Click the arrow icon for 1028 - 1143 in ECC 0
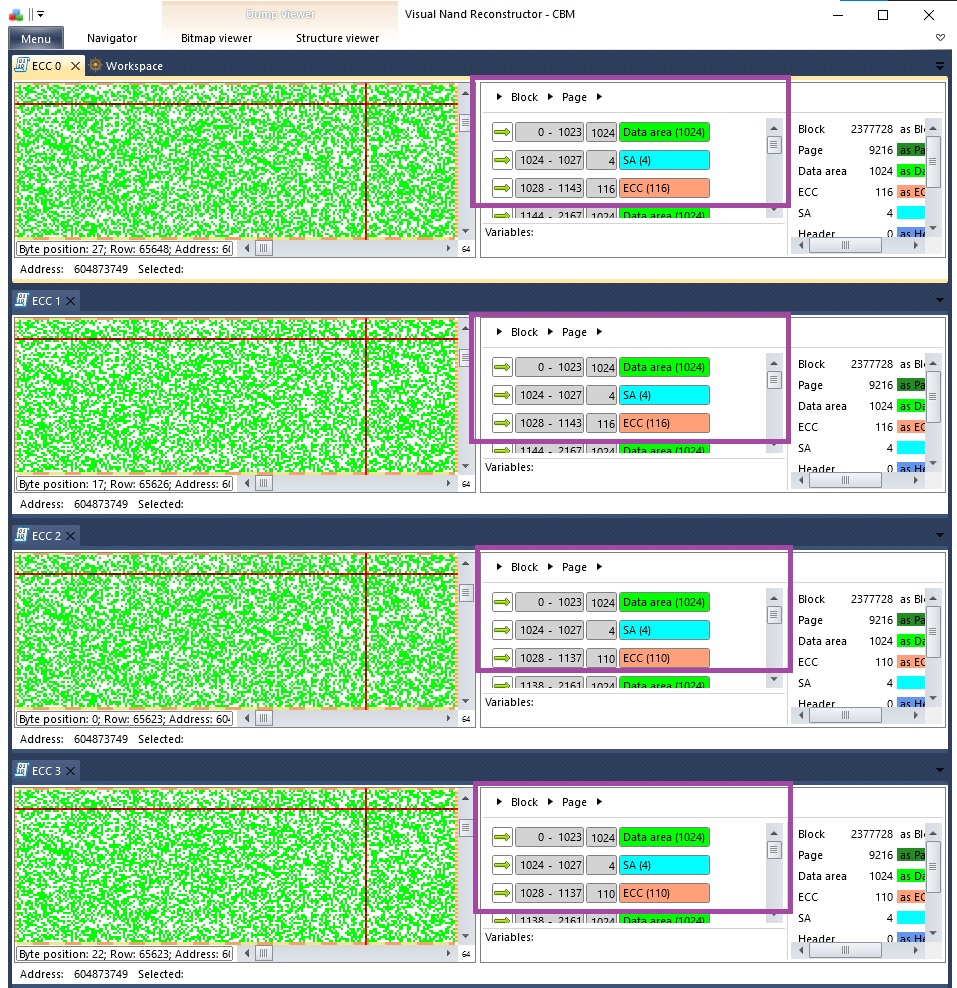The height and width of the screenshot is (988, 957). tap(502, 188)
